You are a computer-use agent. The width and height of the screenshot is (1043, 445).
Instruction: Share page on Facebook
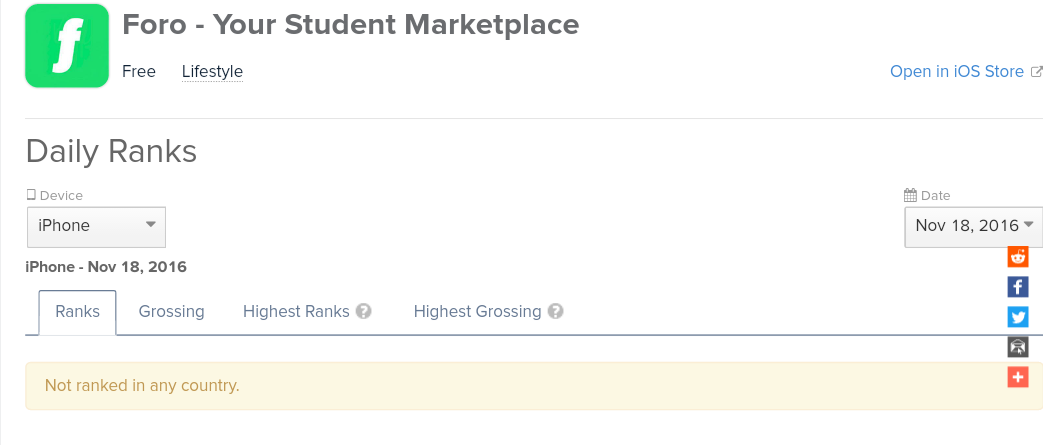tap(1018, 287)
